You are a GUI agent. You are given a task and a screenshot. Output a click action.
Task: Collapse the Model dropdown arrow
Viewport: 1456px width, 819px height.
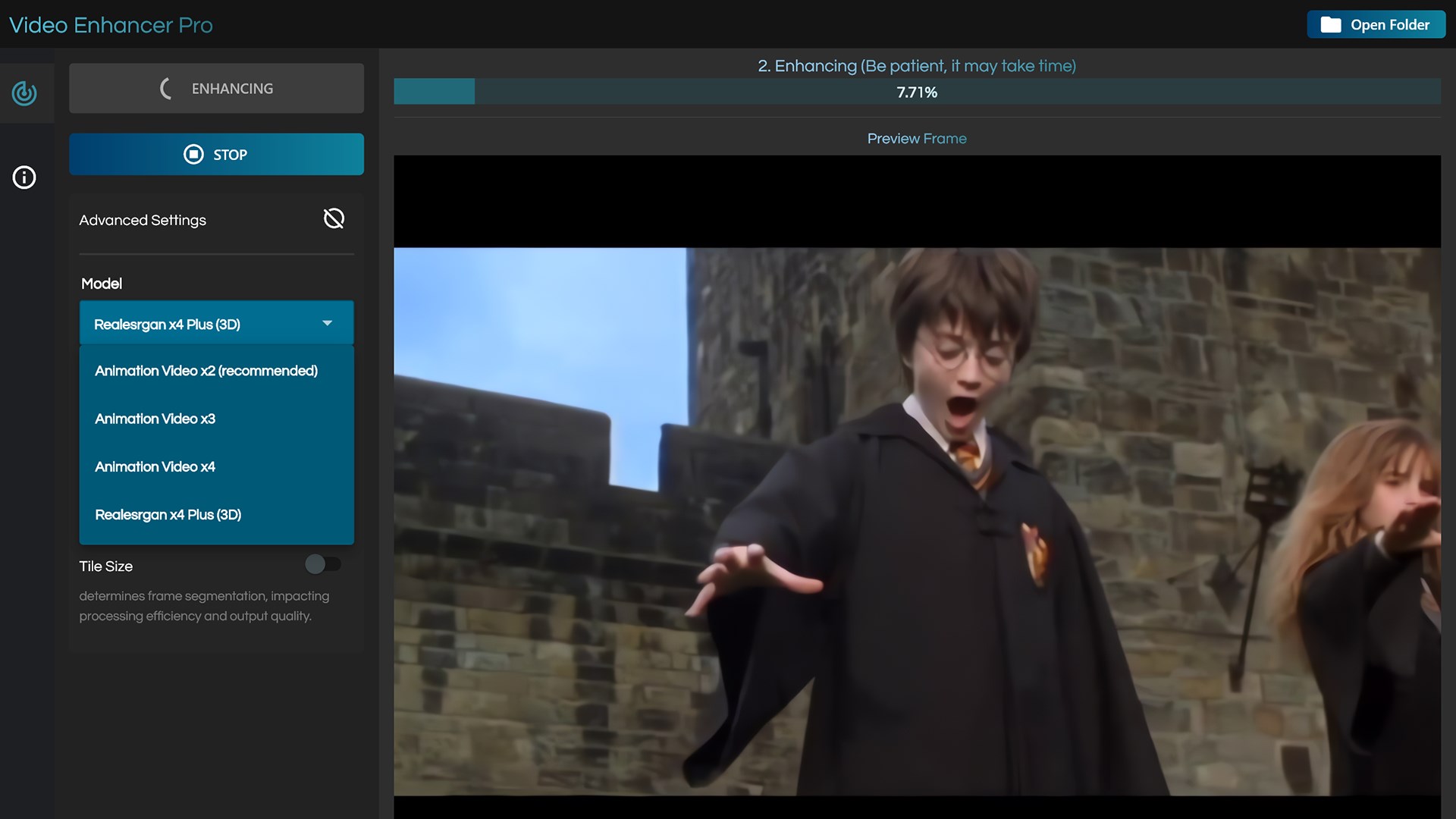pyautogui.click(x=327, y=323)
